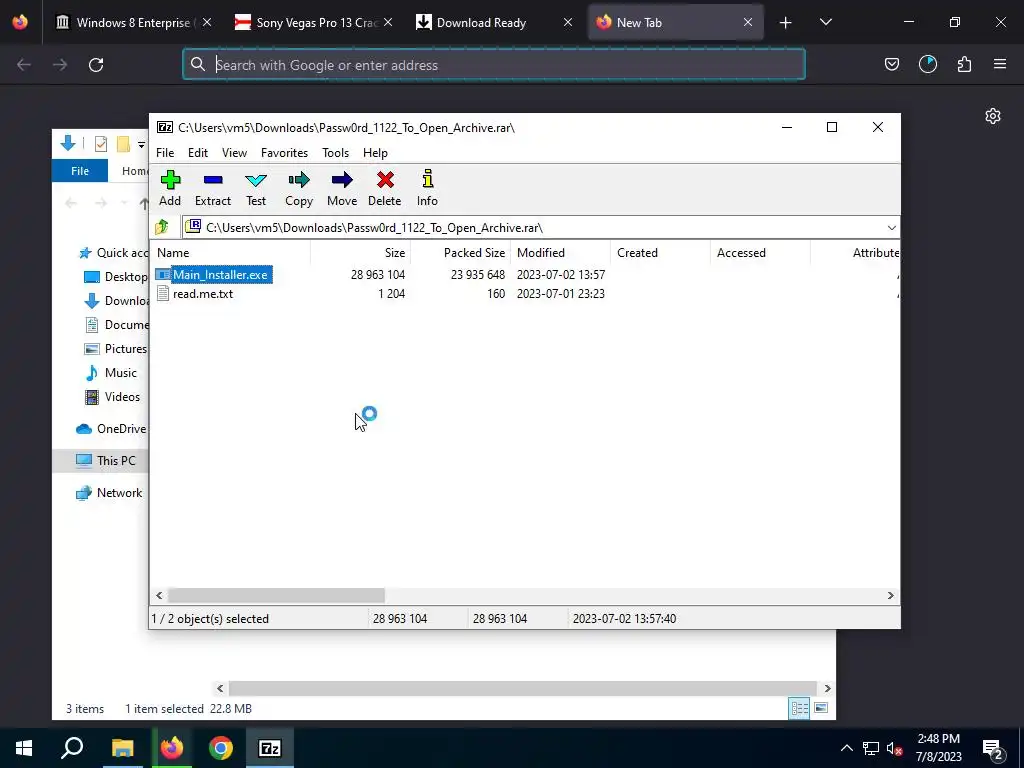Select OneDrive in Explorer sidebar
Screen dimensions: 1024x768
click(x=111, y=429)
